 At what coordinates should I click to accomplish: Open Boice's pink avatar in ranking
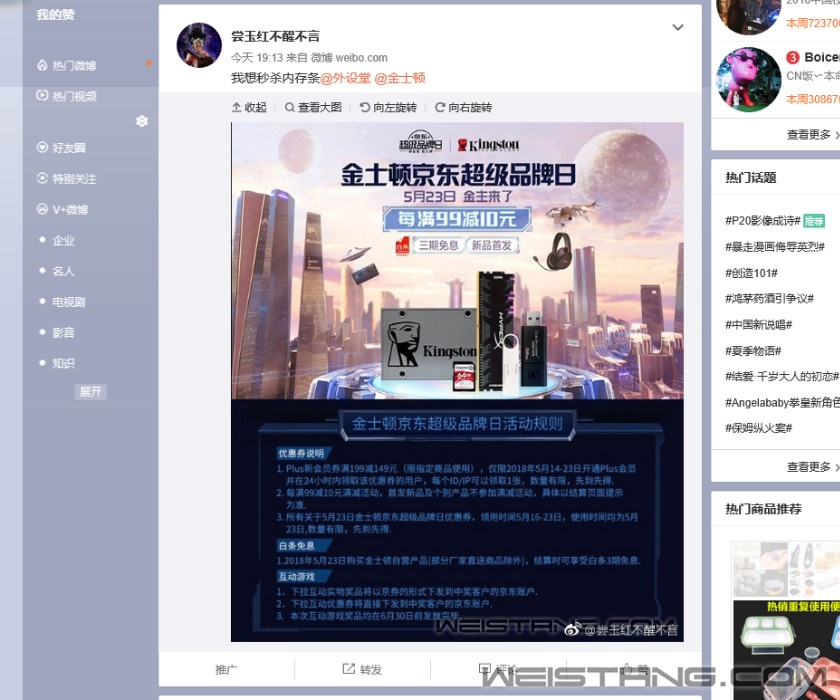pos(748,79)
